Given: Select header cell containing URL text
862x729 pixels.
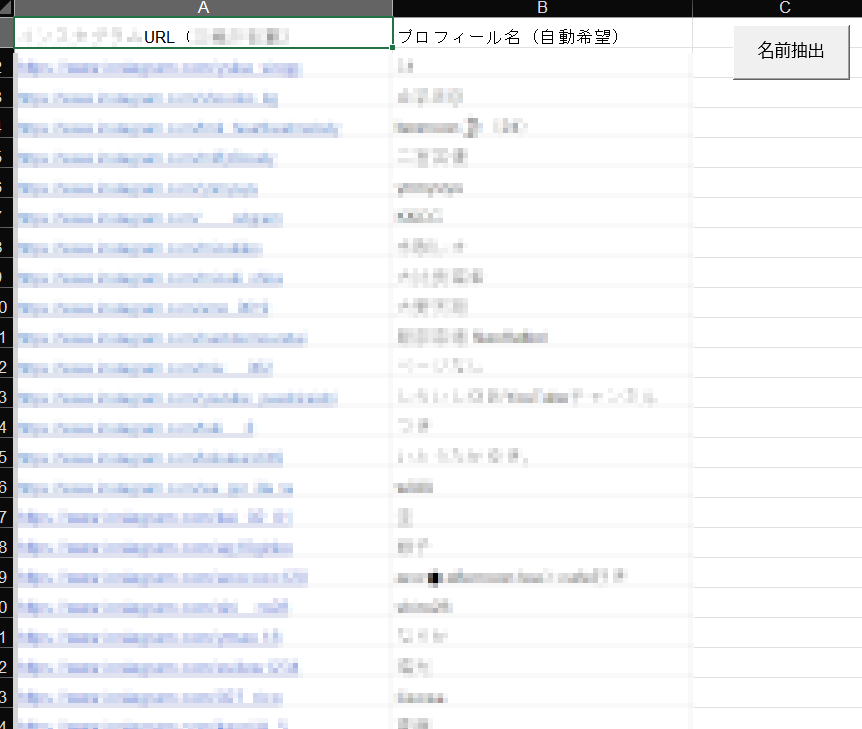Looking at the screenshot, I should click(203, 33).
